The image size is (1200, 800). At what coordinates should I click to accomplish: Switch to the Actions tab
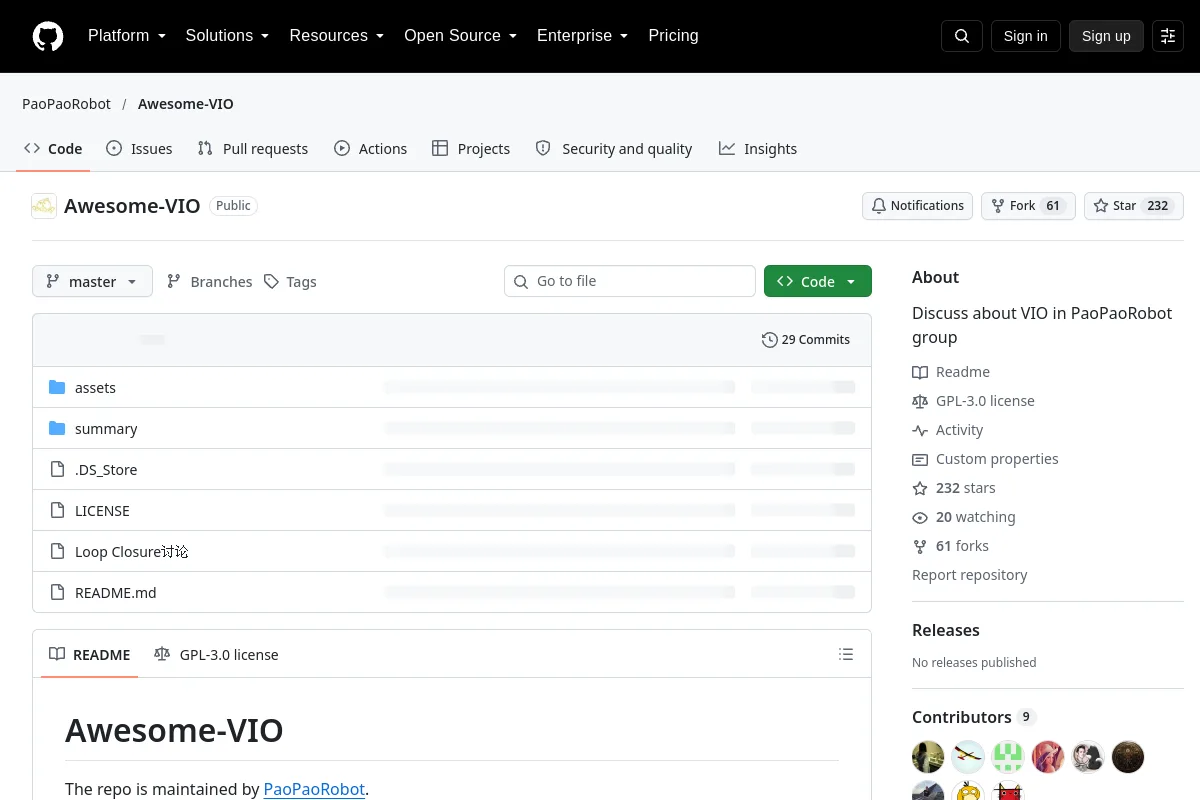371,149
